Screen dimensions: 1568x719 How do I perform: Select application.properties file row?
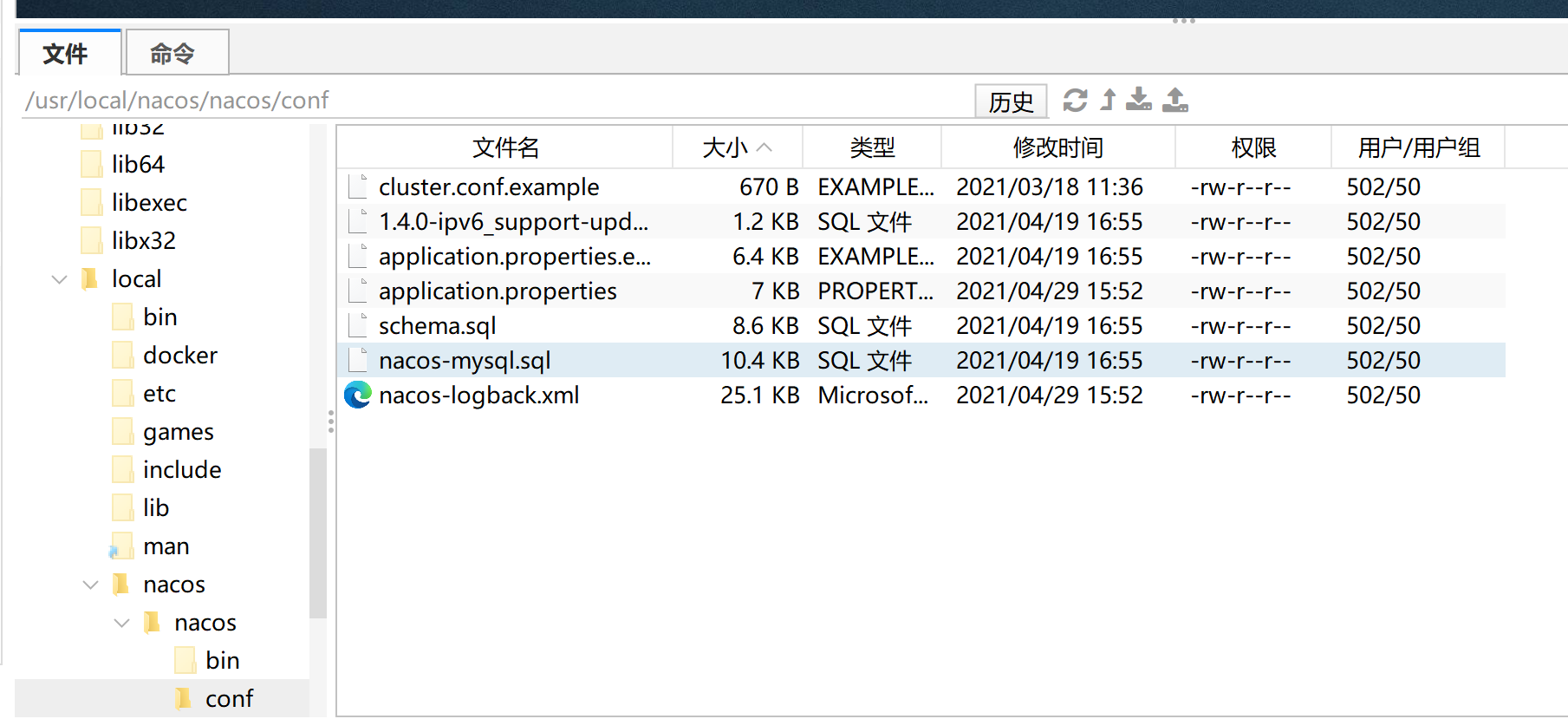point(498,291)
